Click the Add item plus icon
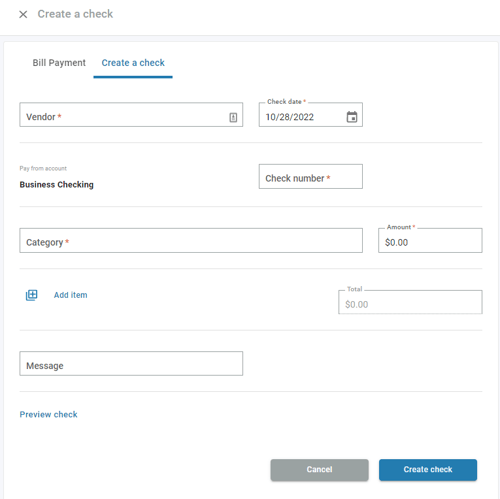 point(32,295)
